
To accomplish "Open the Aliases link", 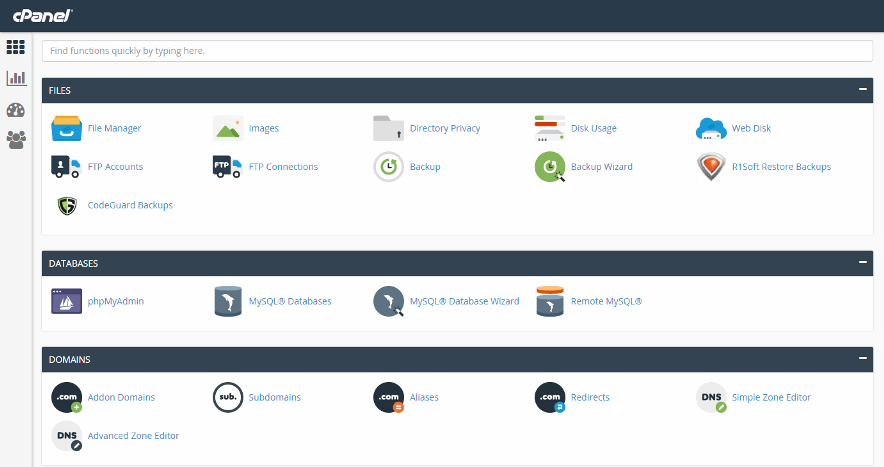I will tap(424, 397).
